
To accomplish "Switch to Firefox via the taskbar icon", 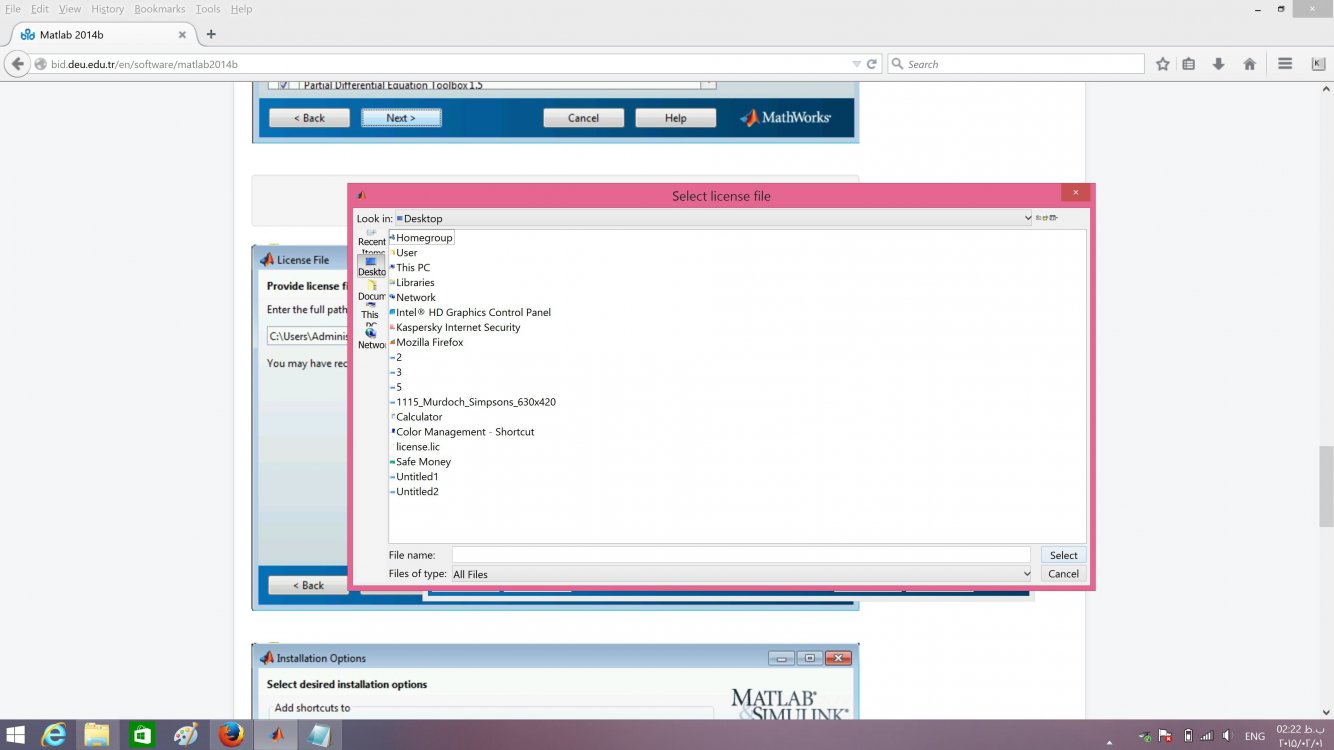I will [231, 735].
